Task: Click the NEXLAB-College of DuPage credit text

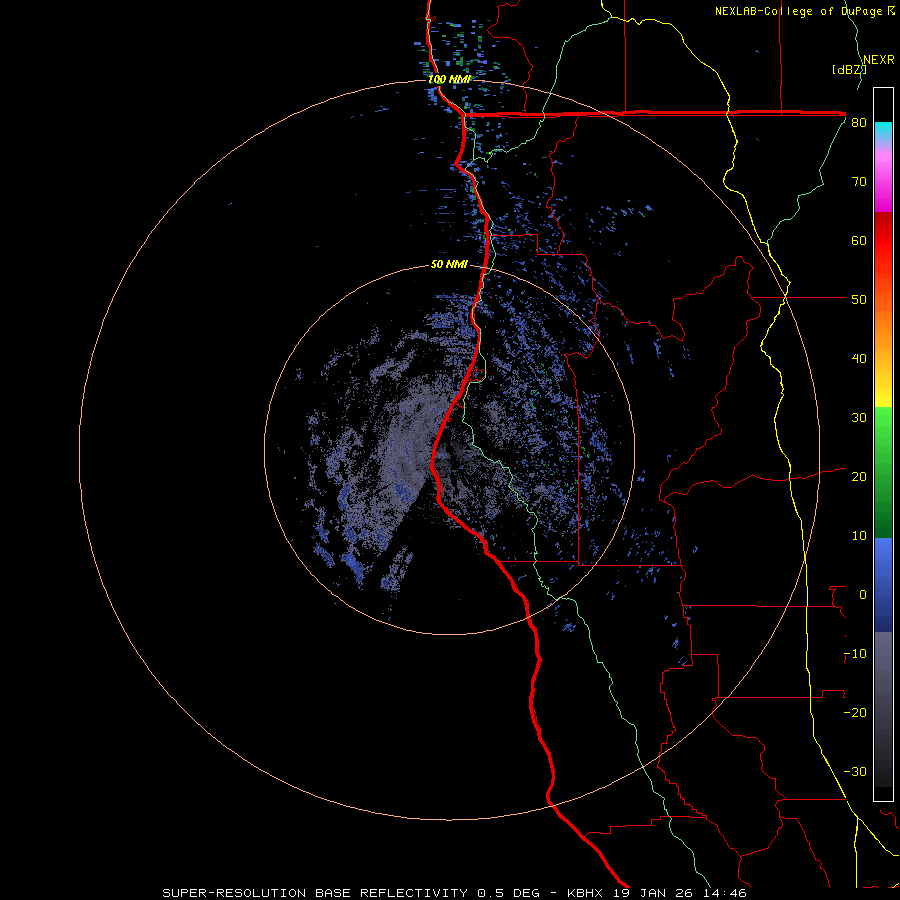Action: (x=798, y=11)
